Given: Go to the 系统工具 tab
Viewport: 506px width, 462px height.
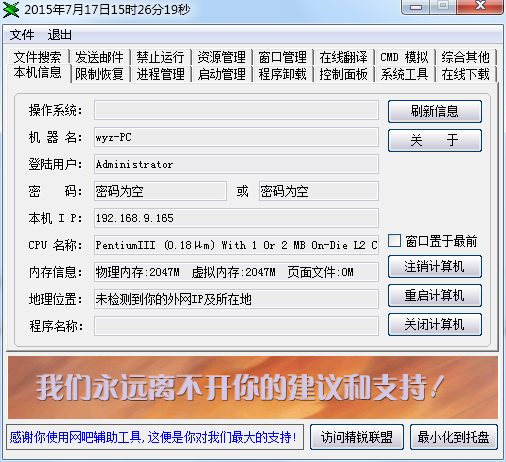Looking at the screenshot, I should point(404,74).
